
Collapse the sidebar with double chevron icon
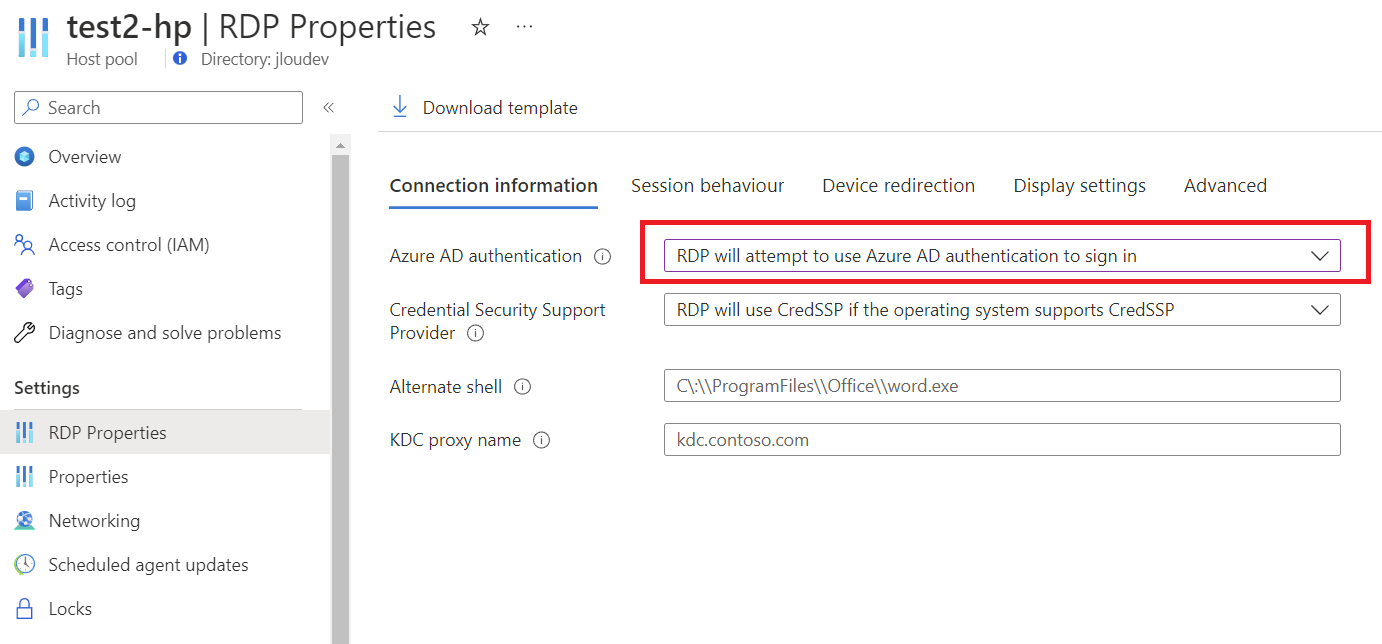click(x=328, y=108)
